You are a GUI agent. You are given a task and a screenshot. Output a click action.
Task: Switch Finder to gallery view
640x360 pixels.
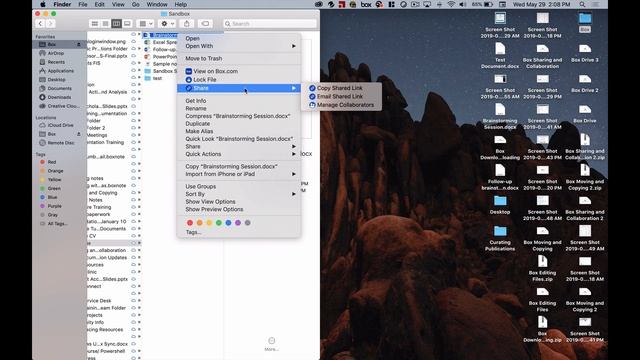coord(127,24)
